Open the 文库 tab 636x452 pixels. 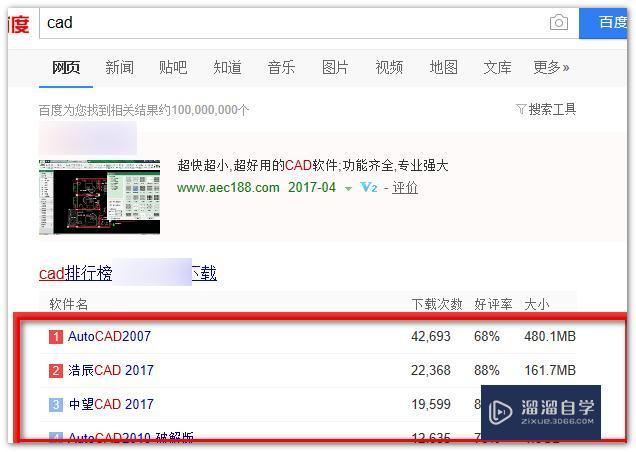[497, 67]
